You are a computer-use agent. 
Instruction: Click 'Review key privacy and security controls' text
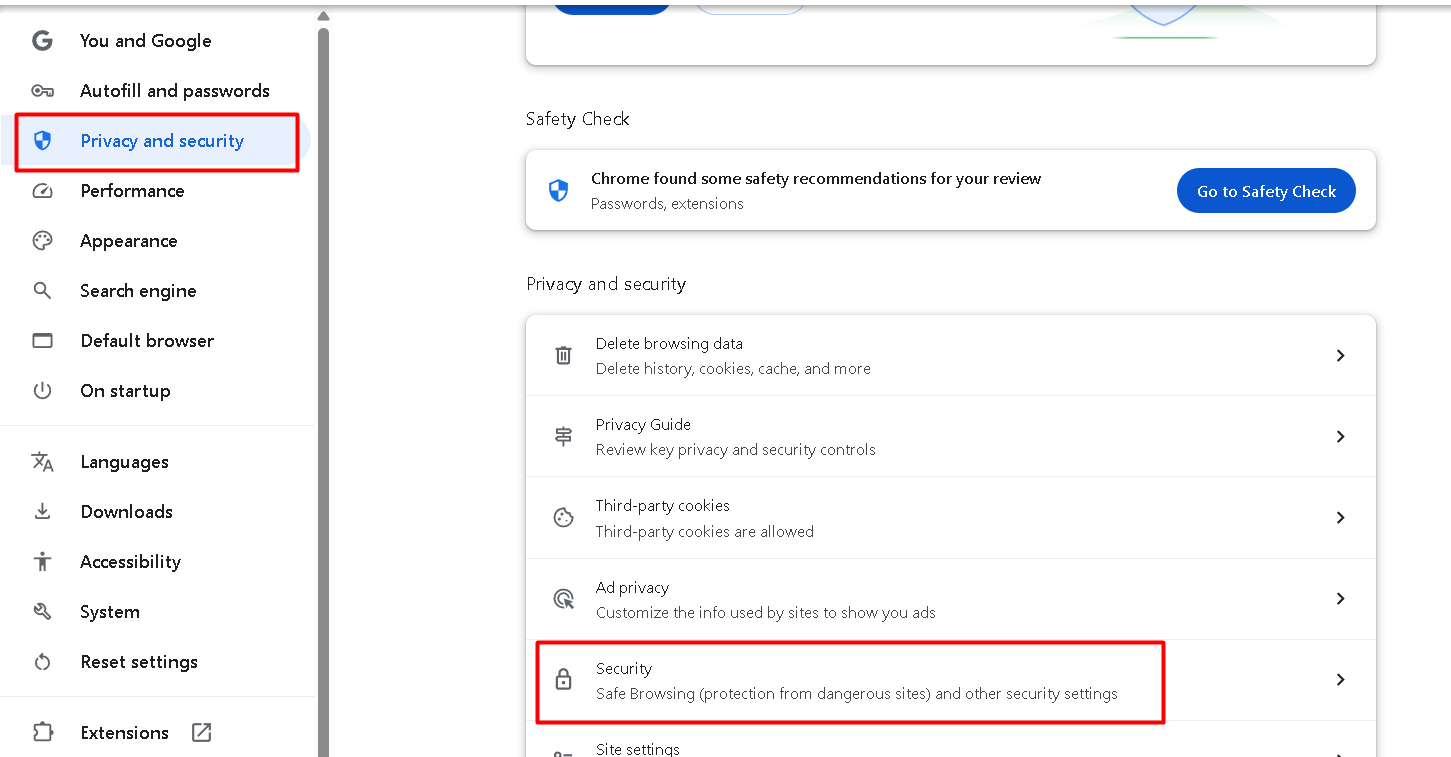[736, 450]
